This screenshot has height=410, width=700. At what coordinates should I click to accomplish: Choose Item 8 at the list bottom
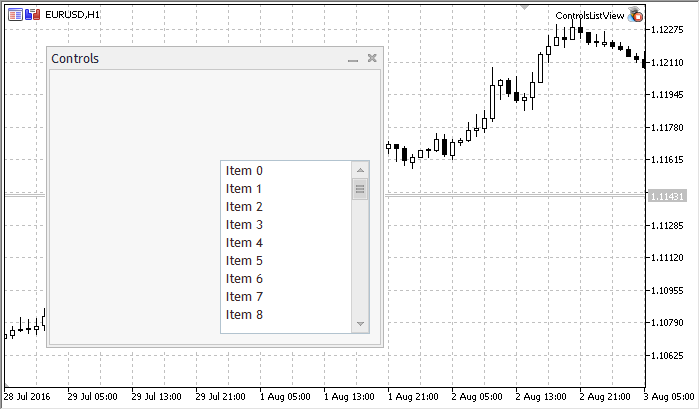(x=244, y=315)
